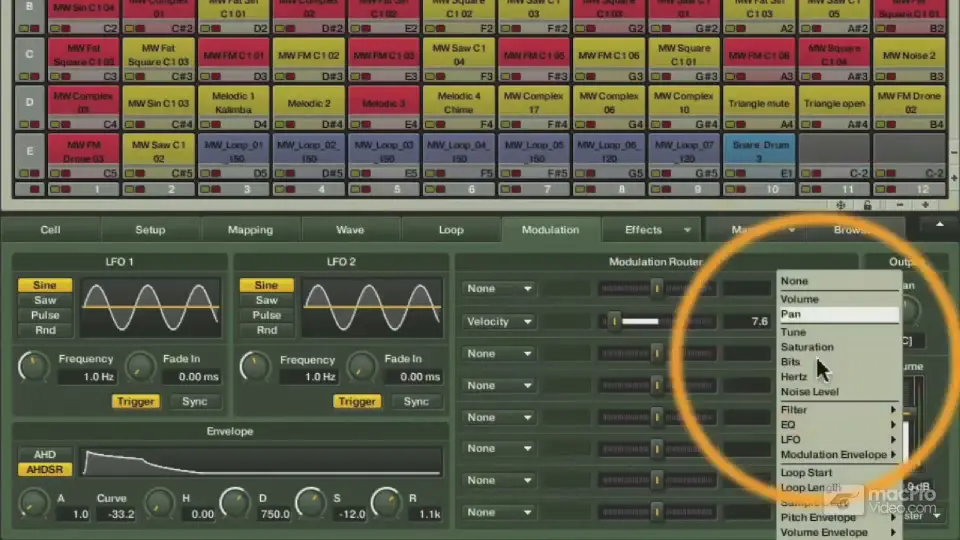Select AHDSR envelope mode
Image resolution: width=960 pixels, height=540 pixels.
[x=45, y=470]
